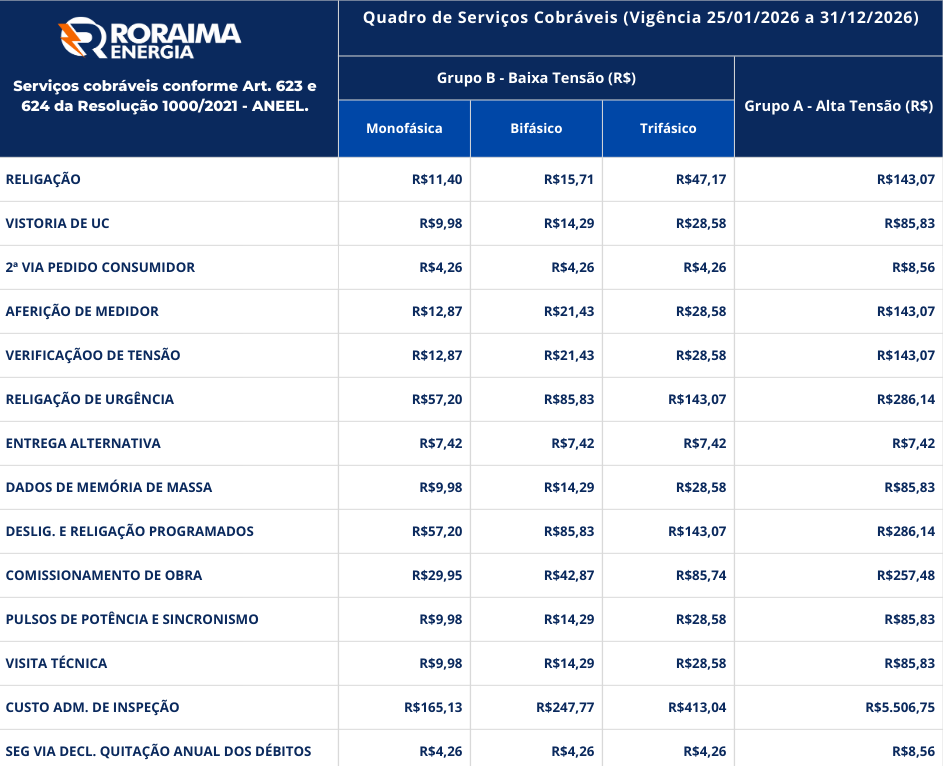Viewport: 943px width, 766px height.
Task: Select the RELIGAÇÃO row label
Action: tap(43, 179)
